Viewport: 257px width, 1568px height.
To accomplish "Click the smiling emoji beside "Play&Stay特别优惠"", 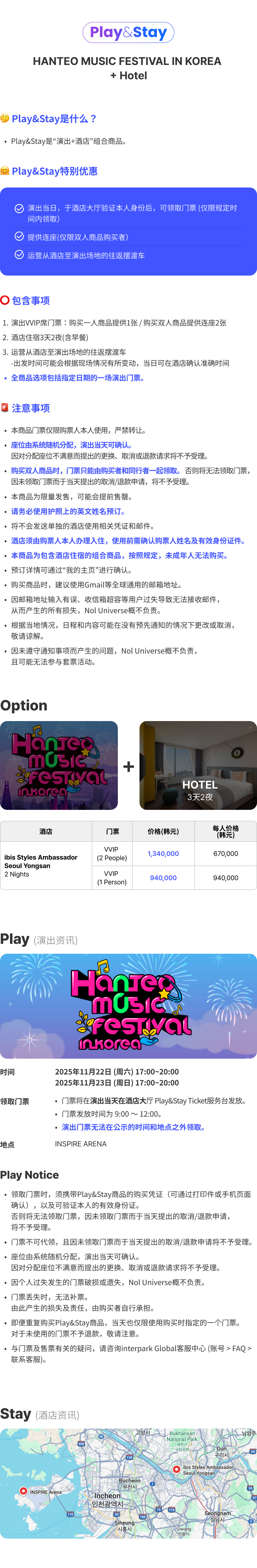I will coord(5,171).
